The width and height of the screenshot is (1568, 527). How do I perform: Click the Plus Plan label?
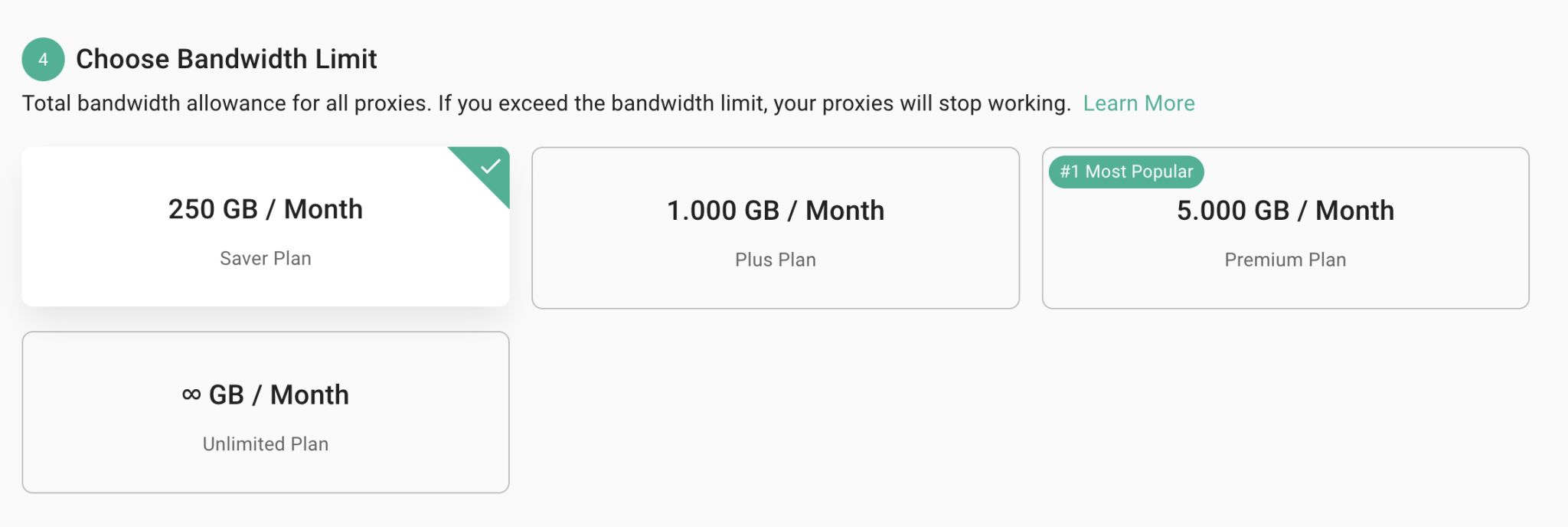coord(775,260)
